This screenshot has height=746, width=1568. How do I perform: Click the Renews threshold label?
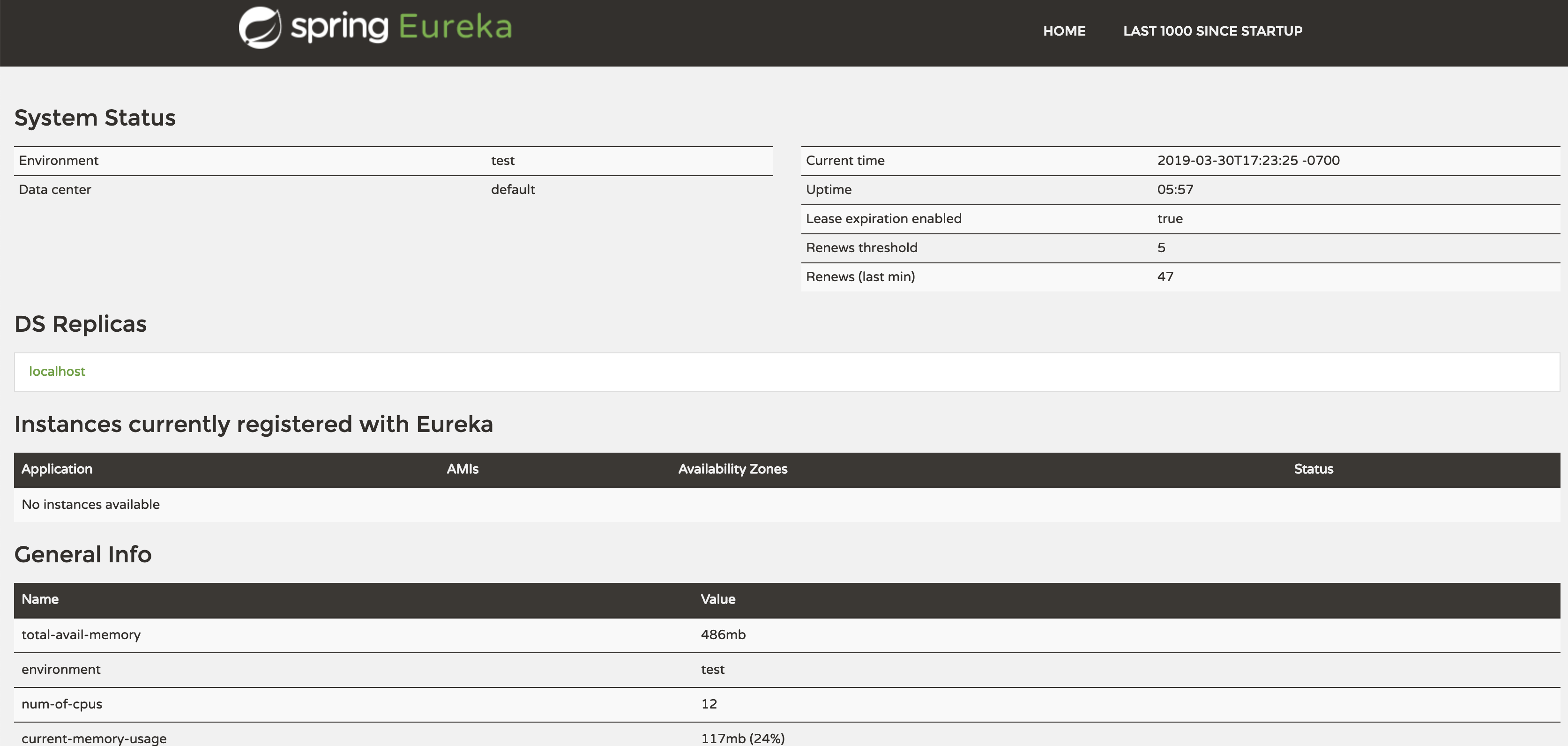pos(861,248)
